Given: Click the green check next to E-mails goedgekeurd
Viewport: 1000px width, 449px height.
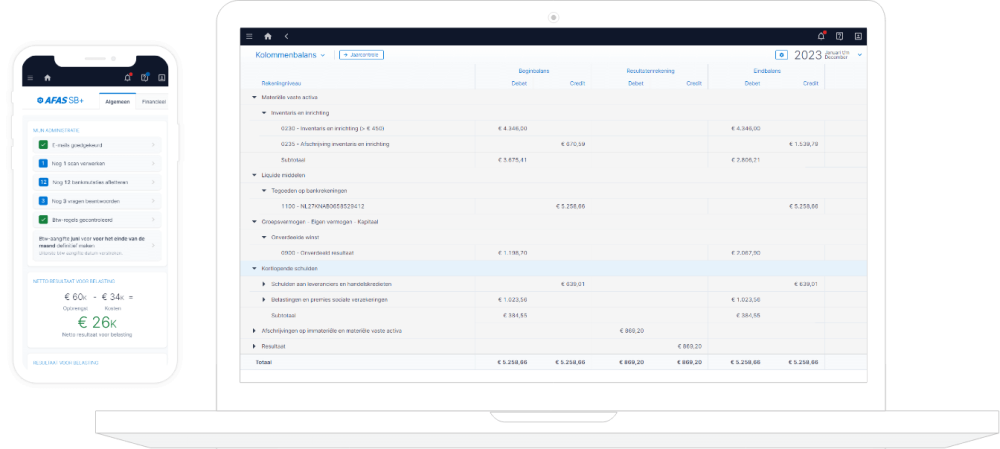Looking at the screenshot, I should point(43,145).
